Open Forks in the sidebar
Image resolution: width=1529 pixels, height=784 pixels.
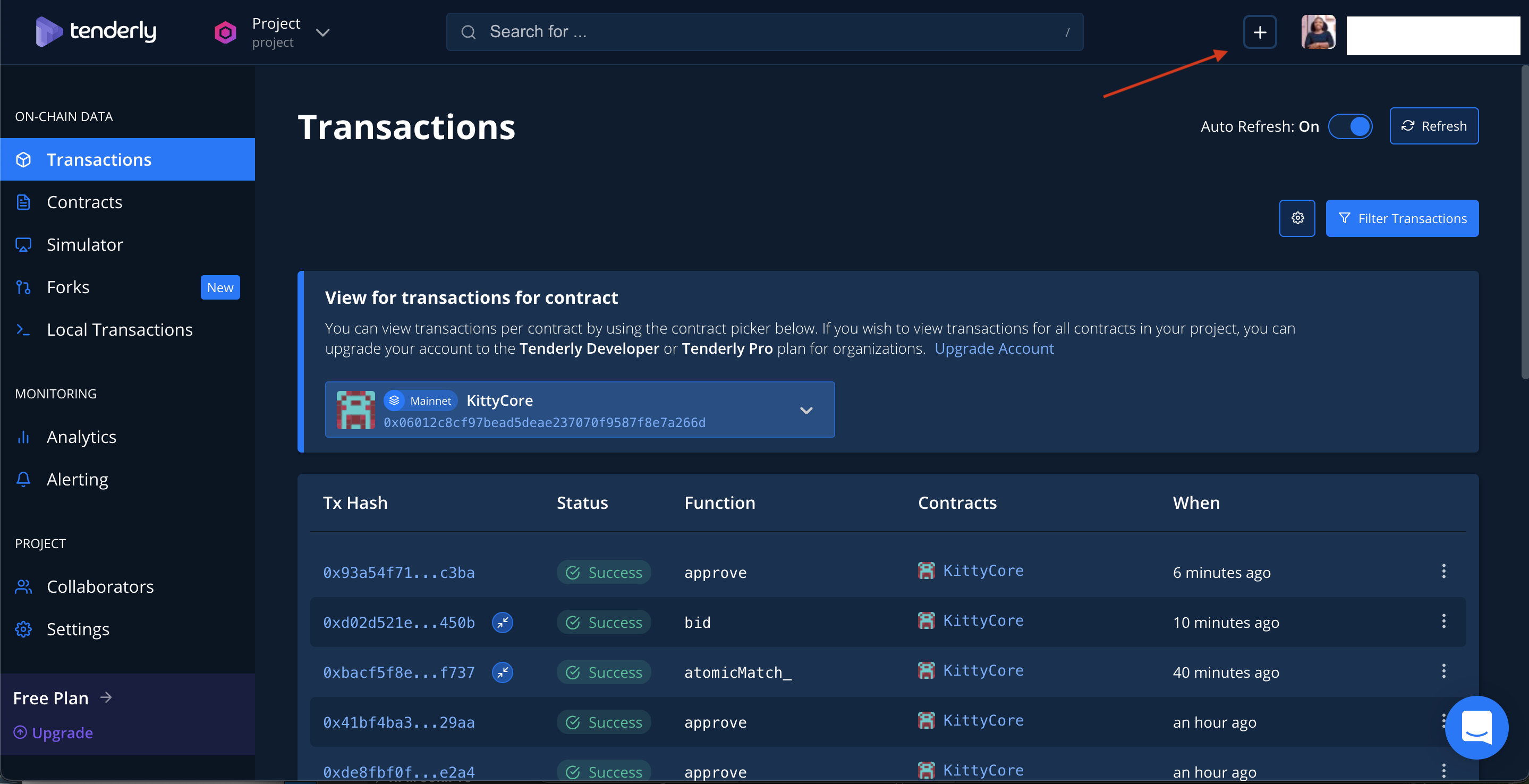click(x=128, y=287)
